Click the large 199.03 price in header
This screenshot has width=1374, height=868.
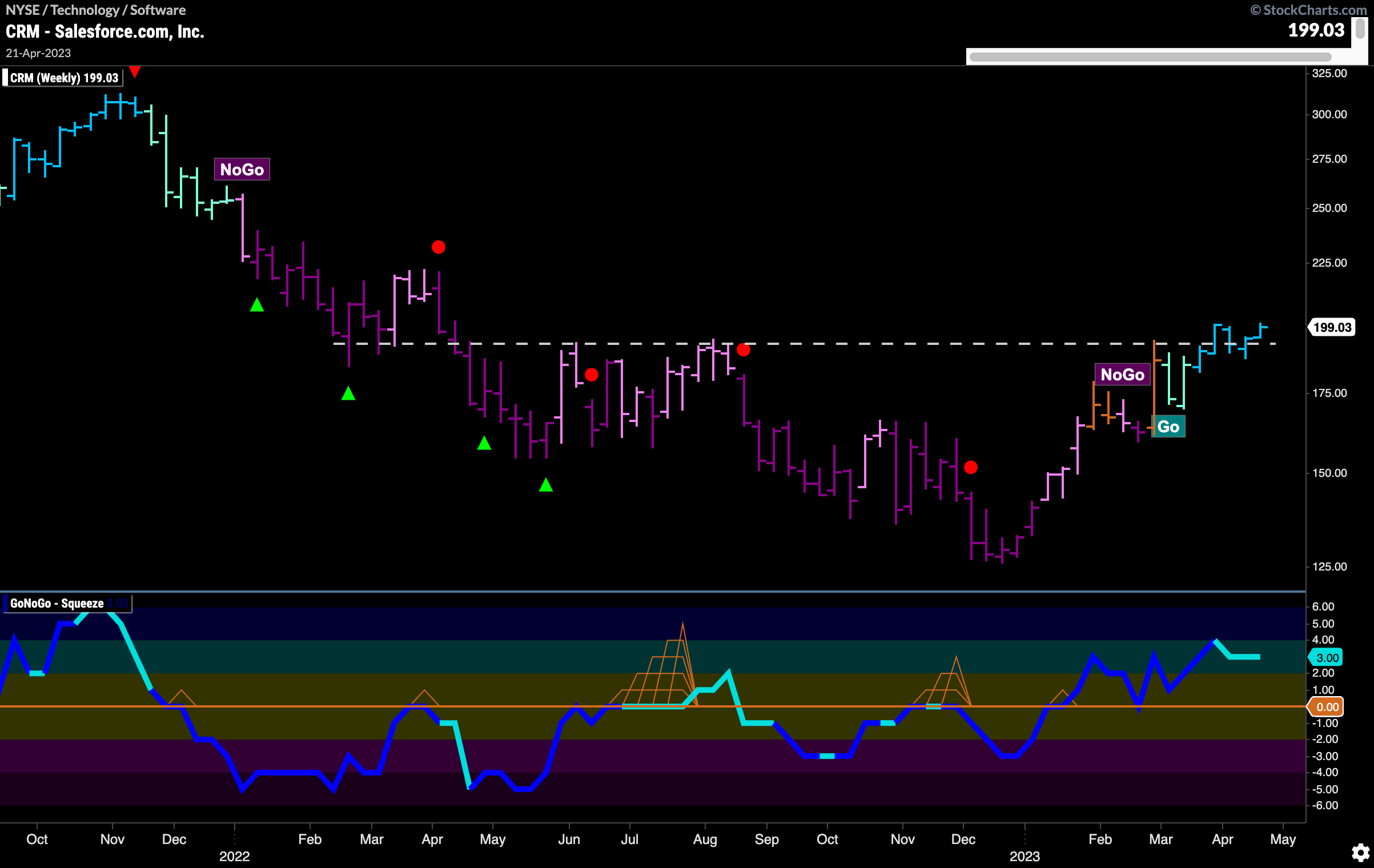coord(1316,30)
